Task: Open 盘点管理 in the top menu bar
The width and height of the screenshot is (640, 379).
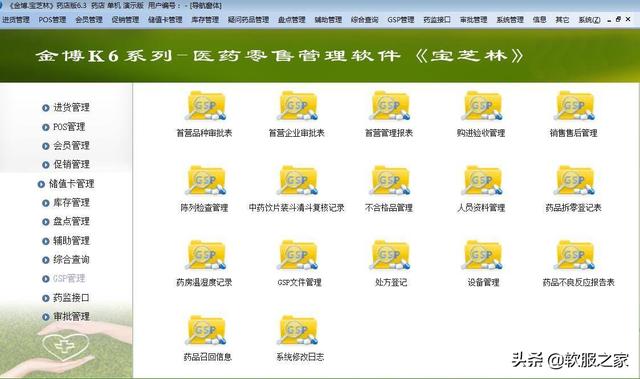Action: pos(292,20)
